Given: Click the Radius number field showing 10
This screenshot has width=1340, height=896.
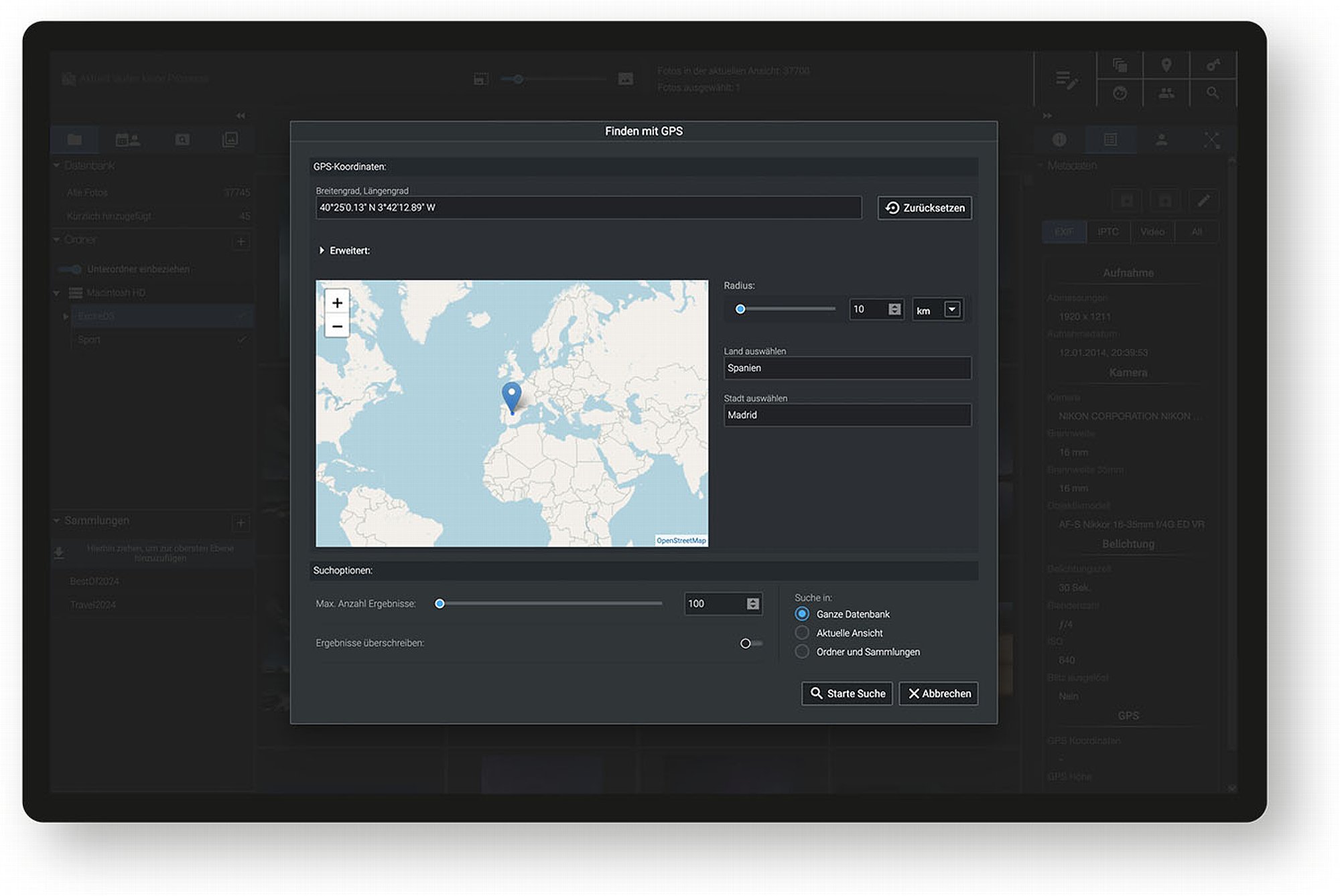Looking at the screenshot, I should [868, 309].
